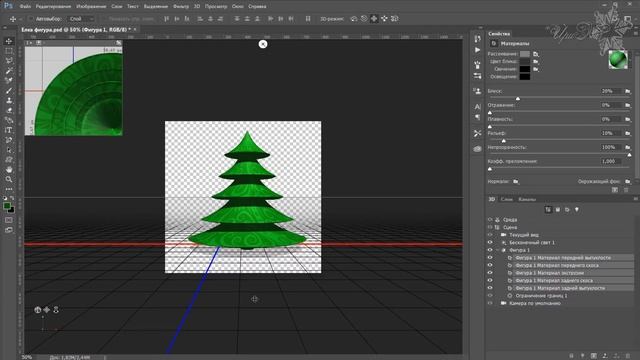Open the Actions panel play icon
640x360 pixels.
click(x=478, y=50)
